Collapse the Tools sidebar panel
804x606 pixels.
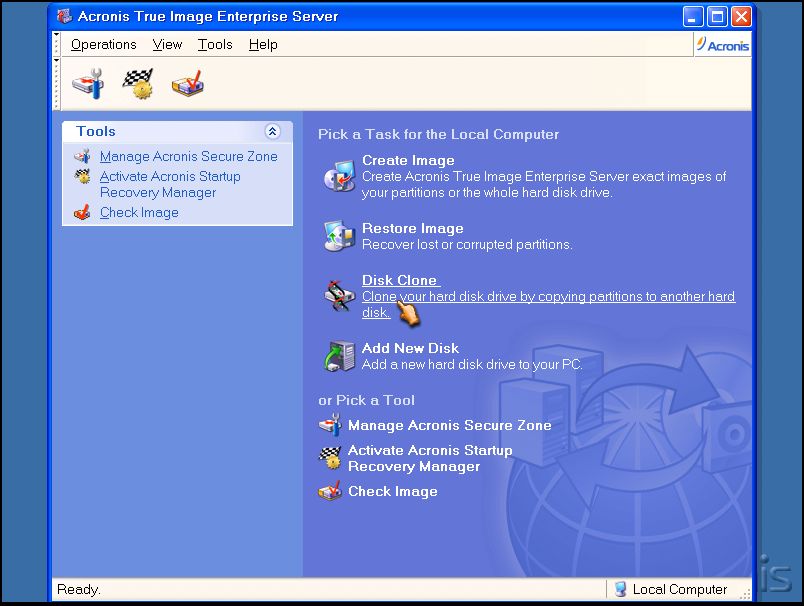tap(272, 131)
